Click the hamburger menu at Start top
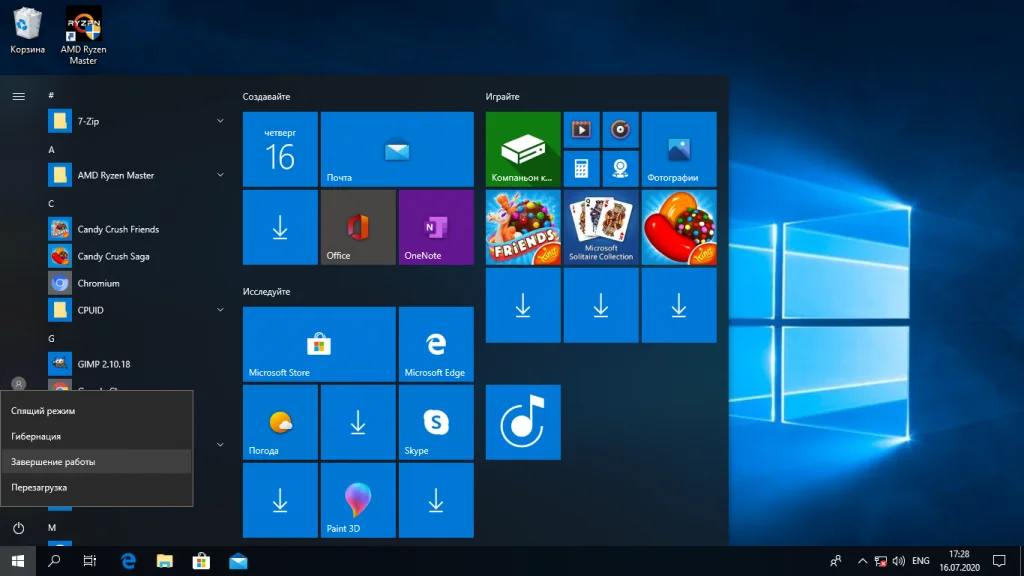Viewport: 1024px width, 576px height. coord(18,96)
